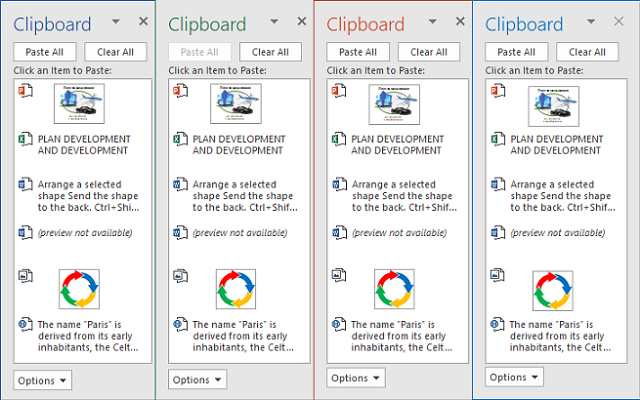This screenshot has height=400, width=640.
Task: Click picture item icon in red Clipboard pane
Action: (339, 275)
